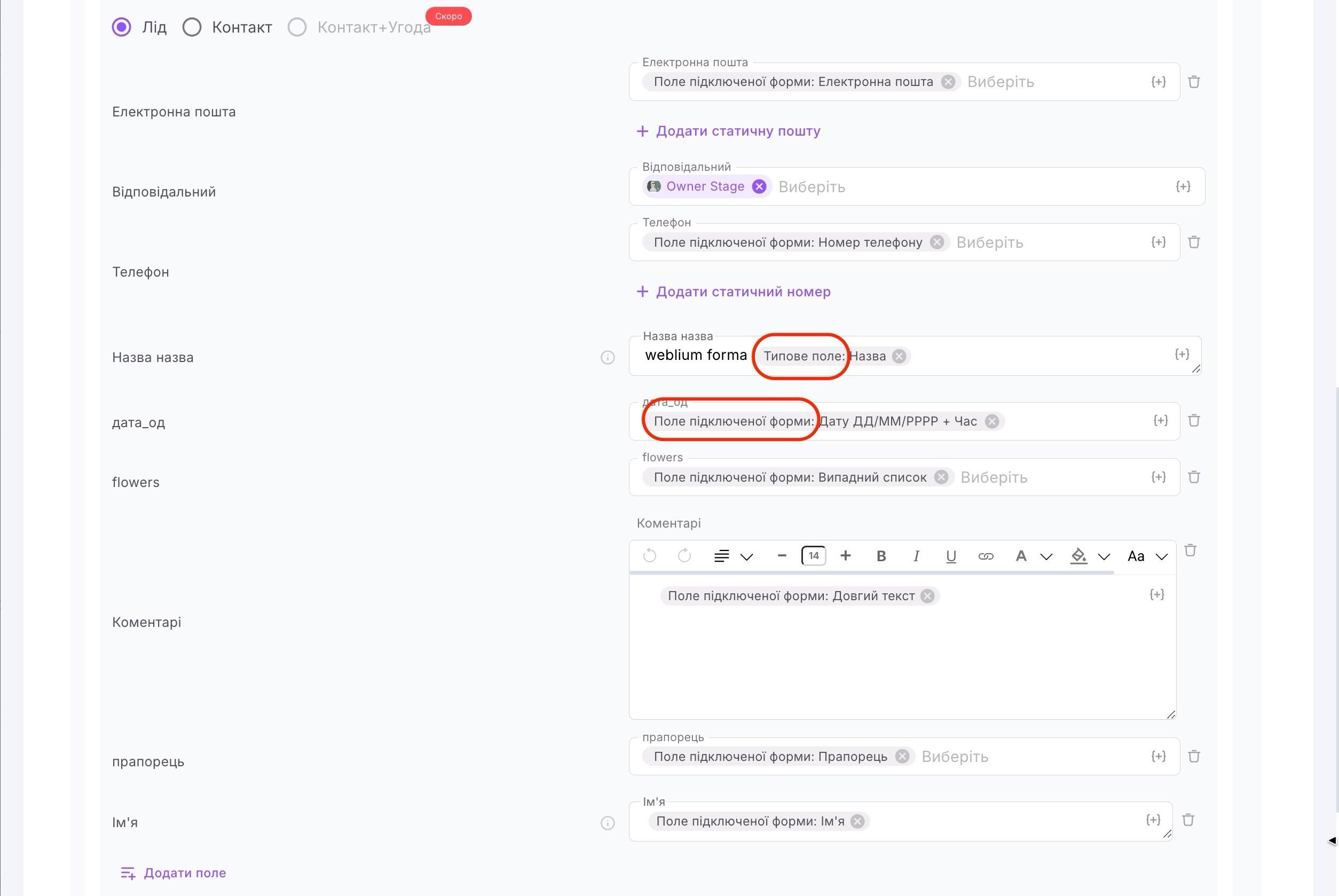Open the Aa text case dropdown

(1147, 556)
